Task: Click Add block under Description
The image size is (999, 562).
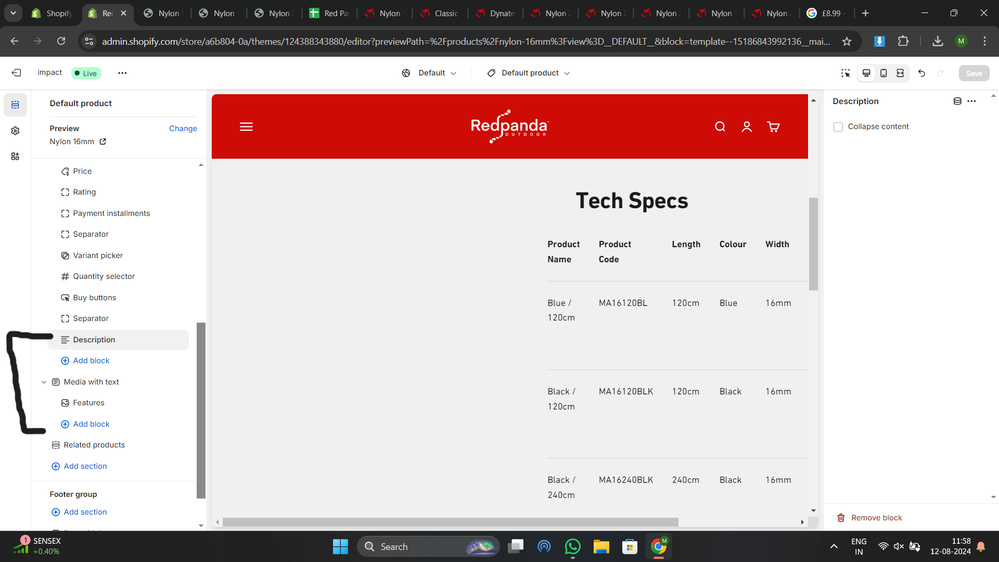Action: 91,361
